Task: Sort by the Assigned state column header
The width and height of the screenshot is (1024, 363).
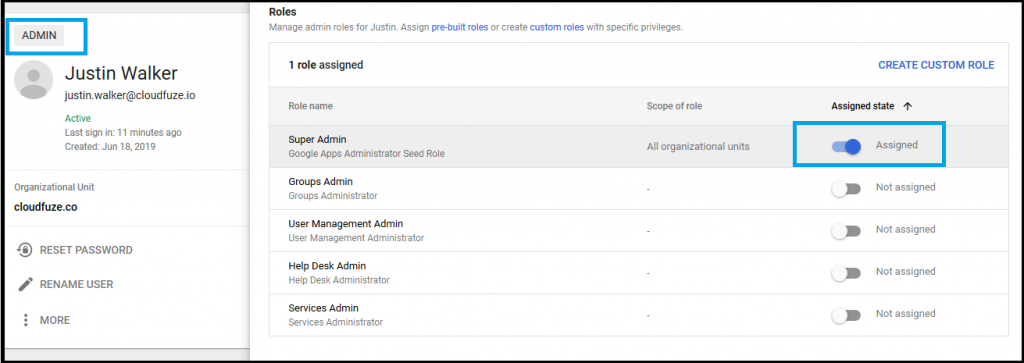Action: (x=863, y=106)
